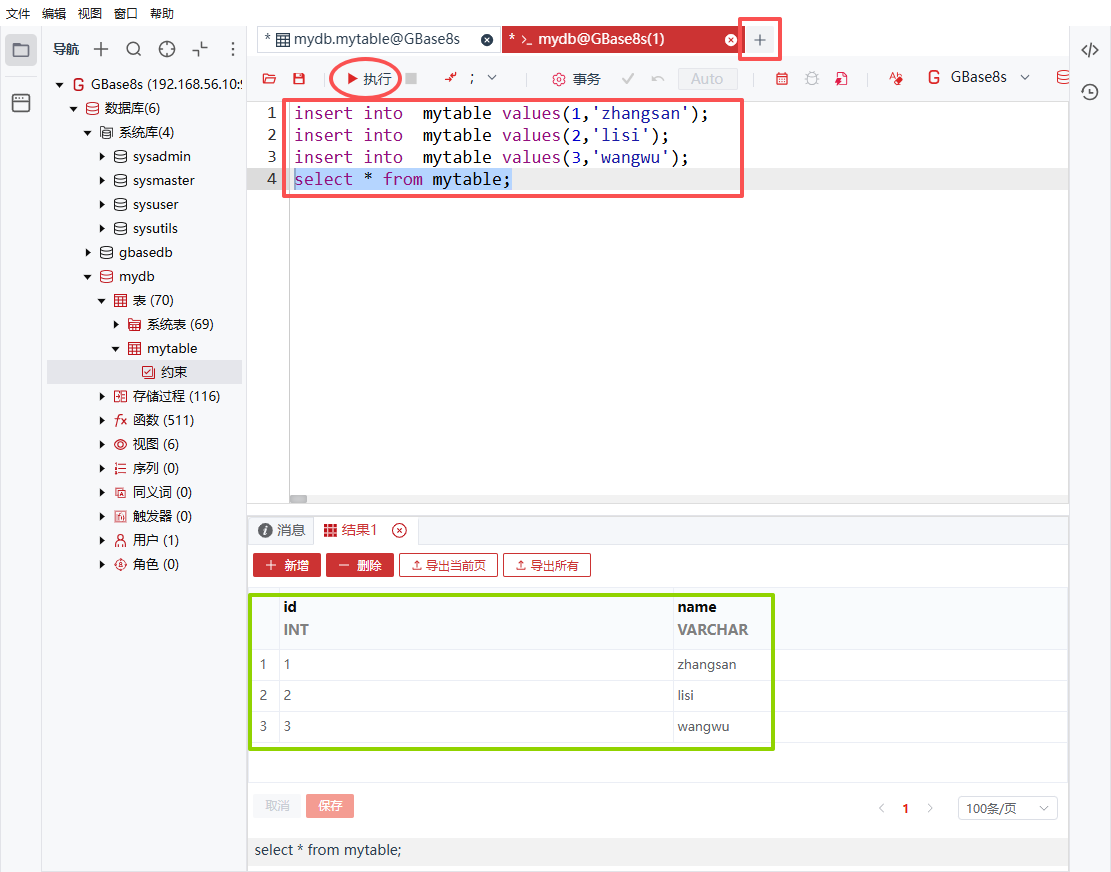The image size is (1111, 872).
Task: Click the format/clear text eraser icon
Action: (896, 79)
